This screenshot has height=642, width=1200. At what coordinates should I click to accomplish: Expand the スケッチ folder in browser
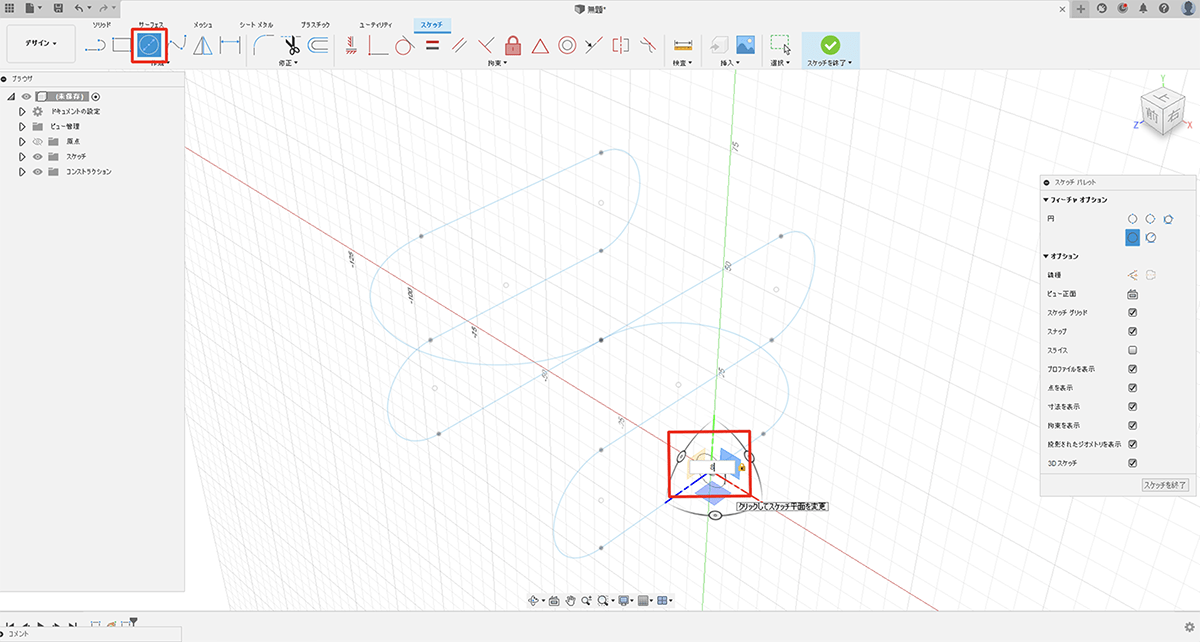[22, 157]
